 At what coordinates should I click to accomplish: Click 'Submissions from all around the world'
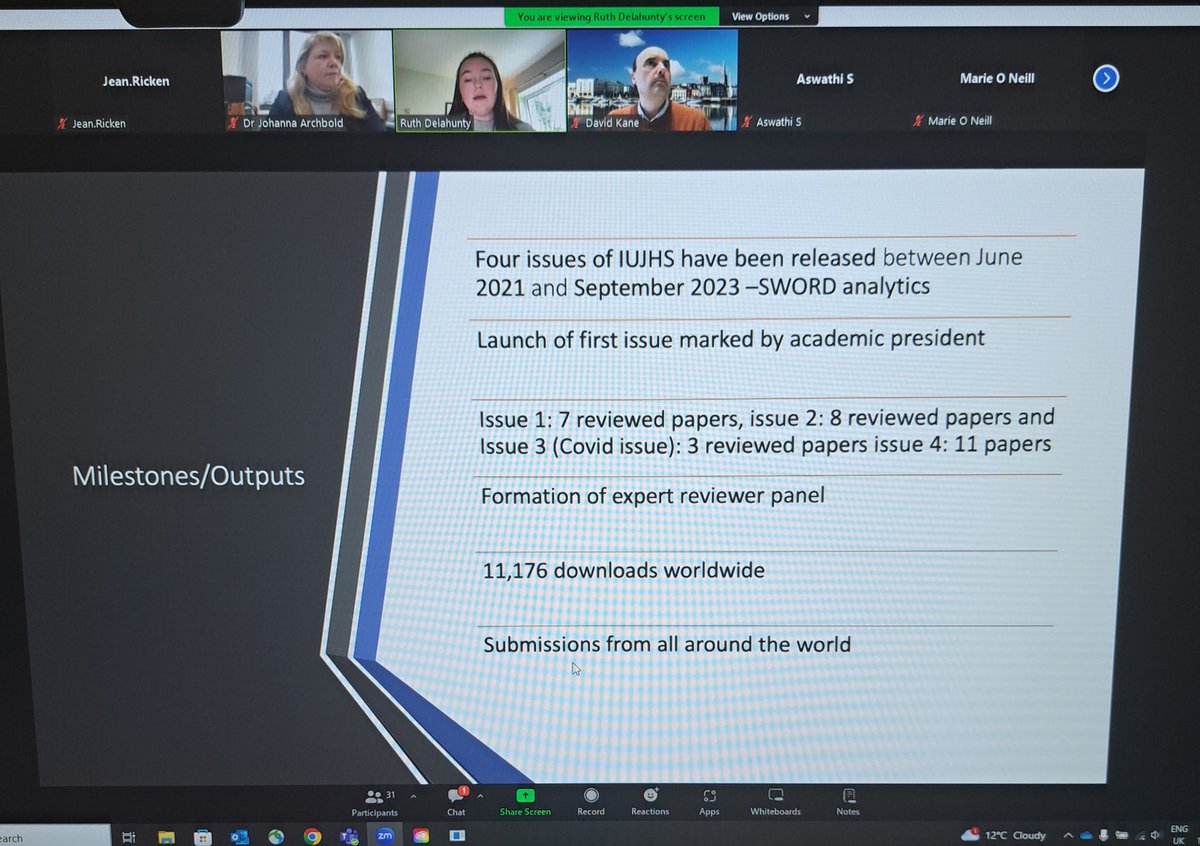[x=667, y=644]
